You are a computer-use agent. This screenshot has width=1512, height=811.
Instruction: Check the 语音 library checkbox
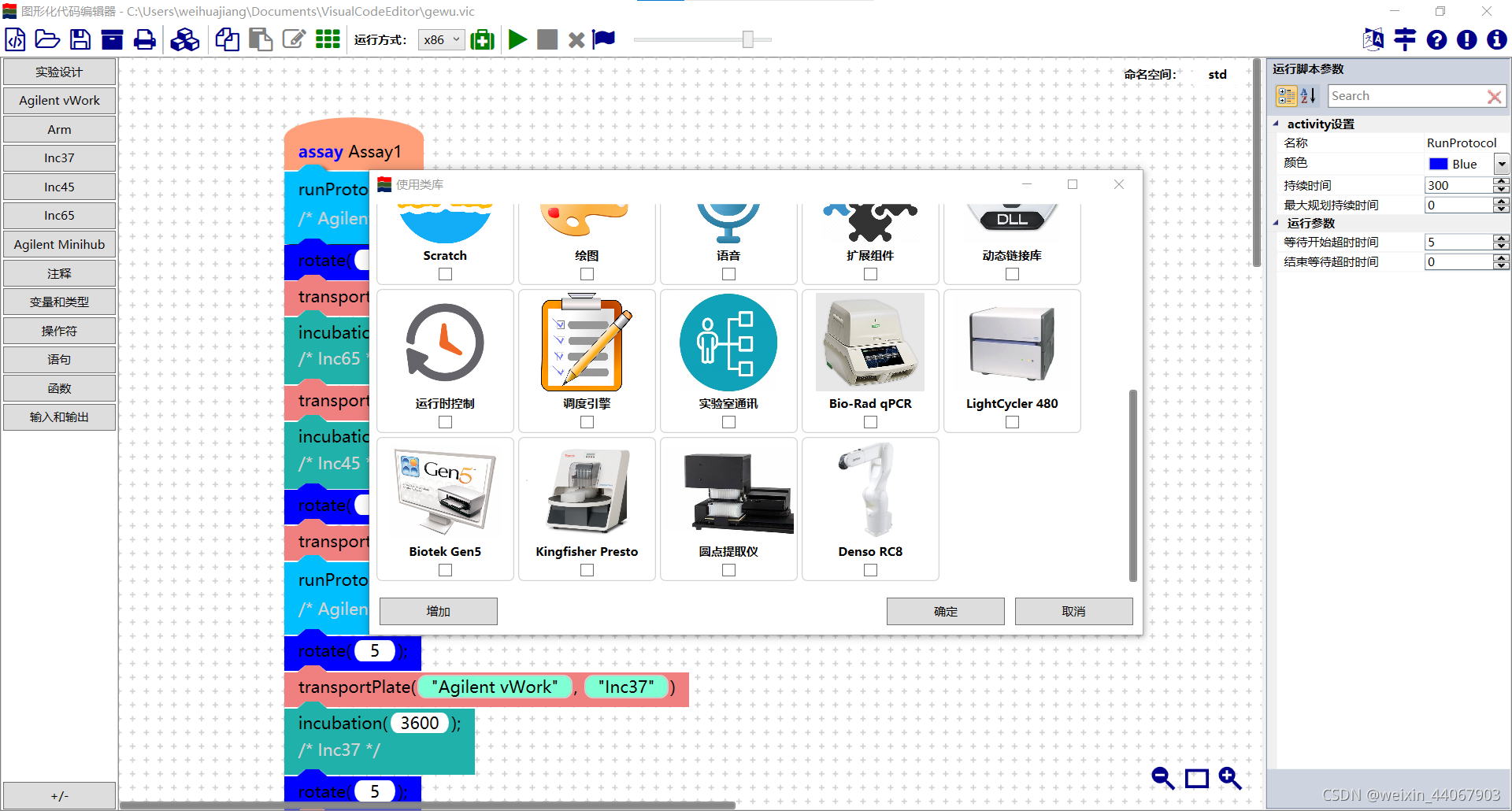729,274
